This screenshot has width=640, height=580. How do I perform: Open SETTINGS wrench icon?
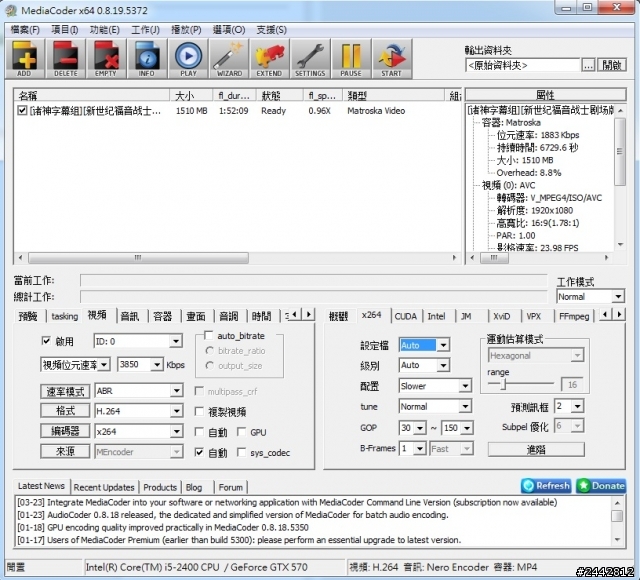[x=310, y=59]
